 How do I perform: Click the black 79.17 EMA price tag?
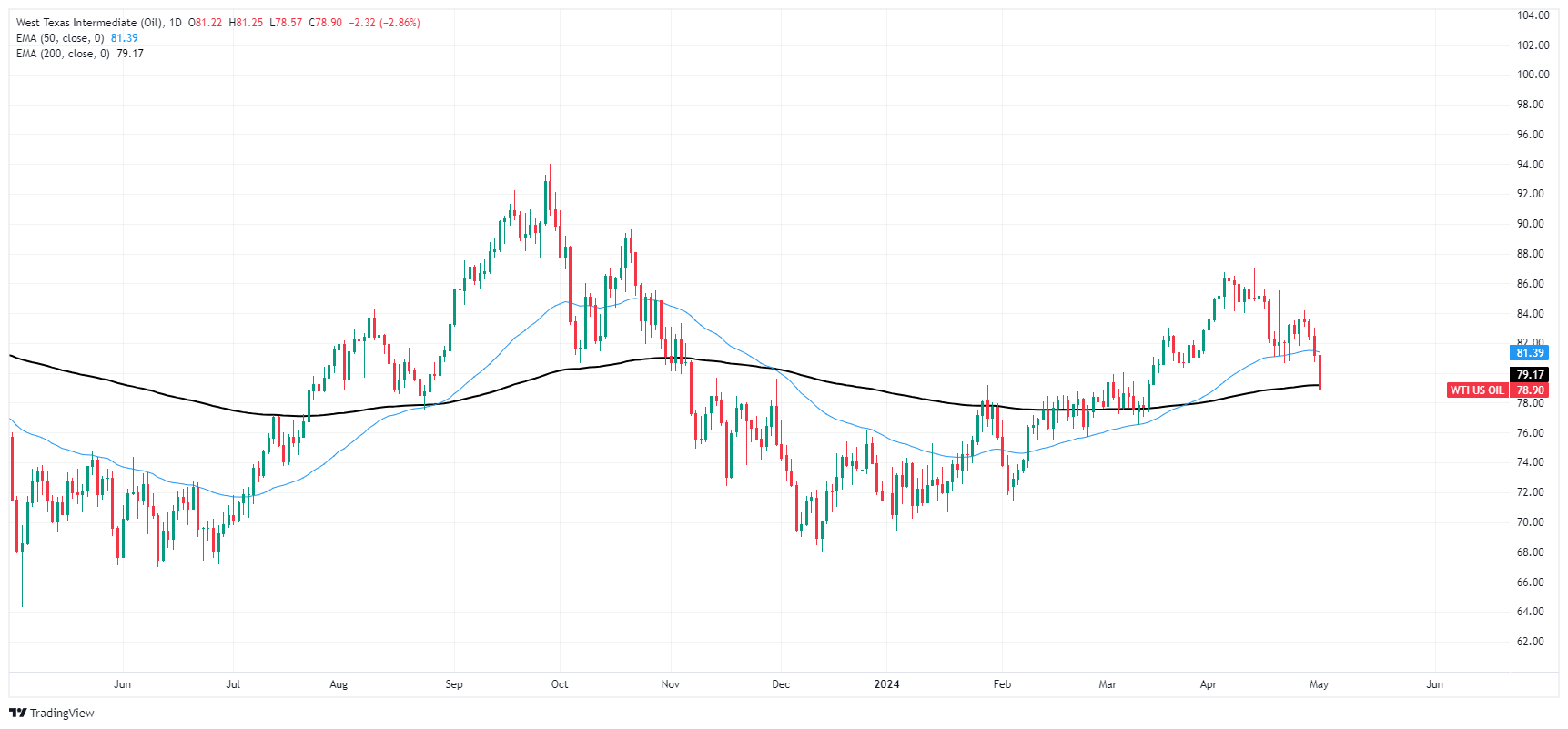click(1530, 375)
